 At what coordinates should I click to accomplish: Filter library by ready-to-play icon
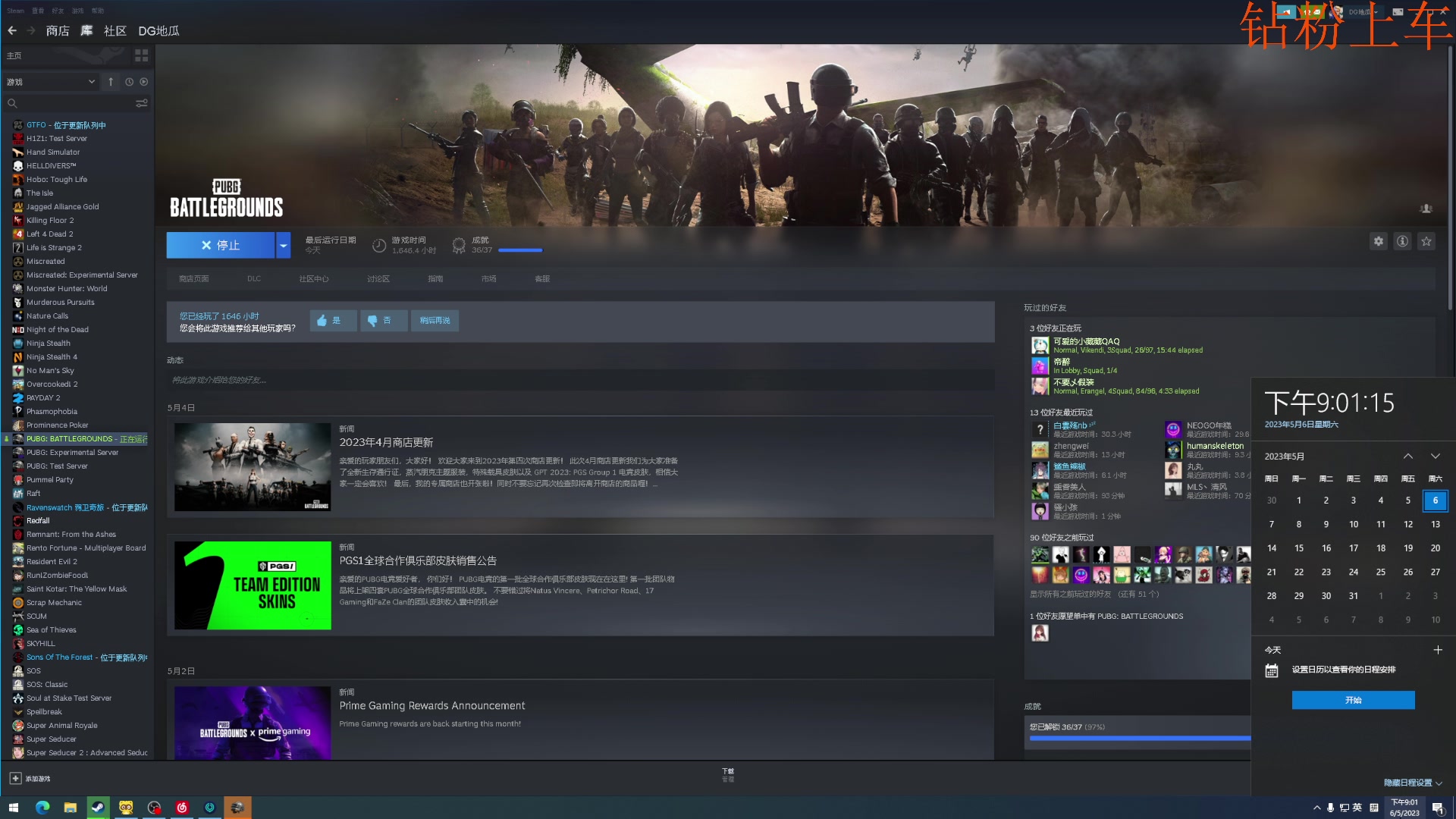(x=144, y=82)
